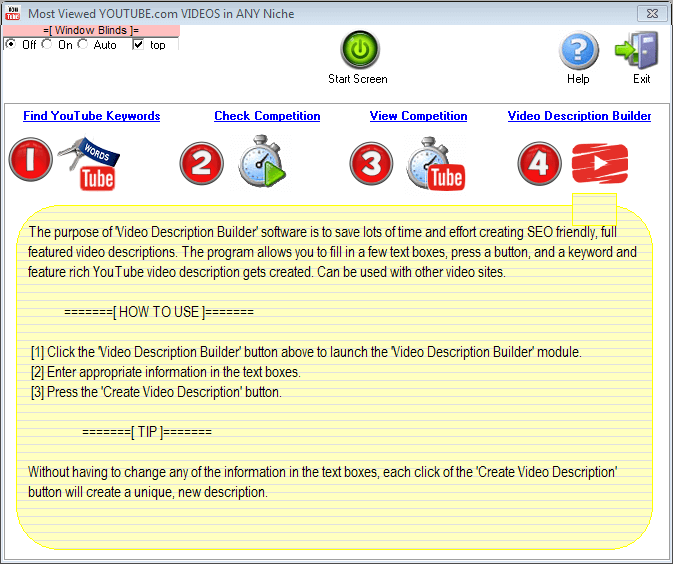
Task: Click step [2] Enter appropriate information text
Action: [166, 372]
